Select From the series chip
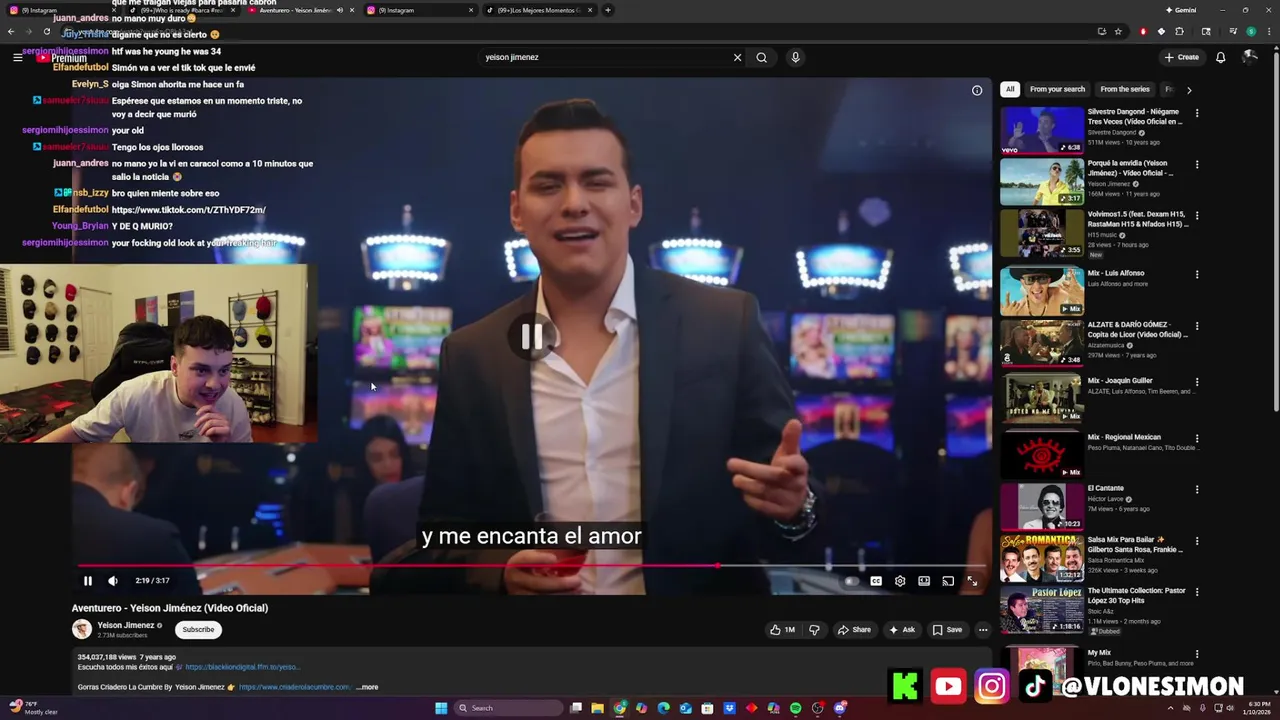This screenshot has width=1280, height=720. coord(1125,89)
